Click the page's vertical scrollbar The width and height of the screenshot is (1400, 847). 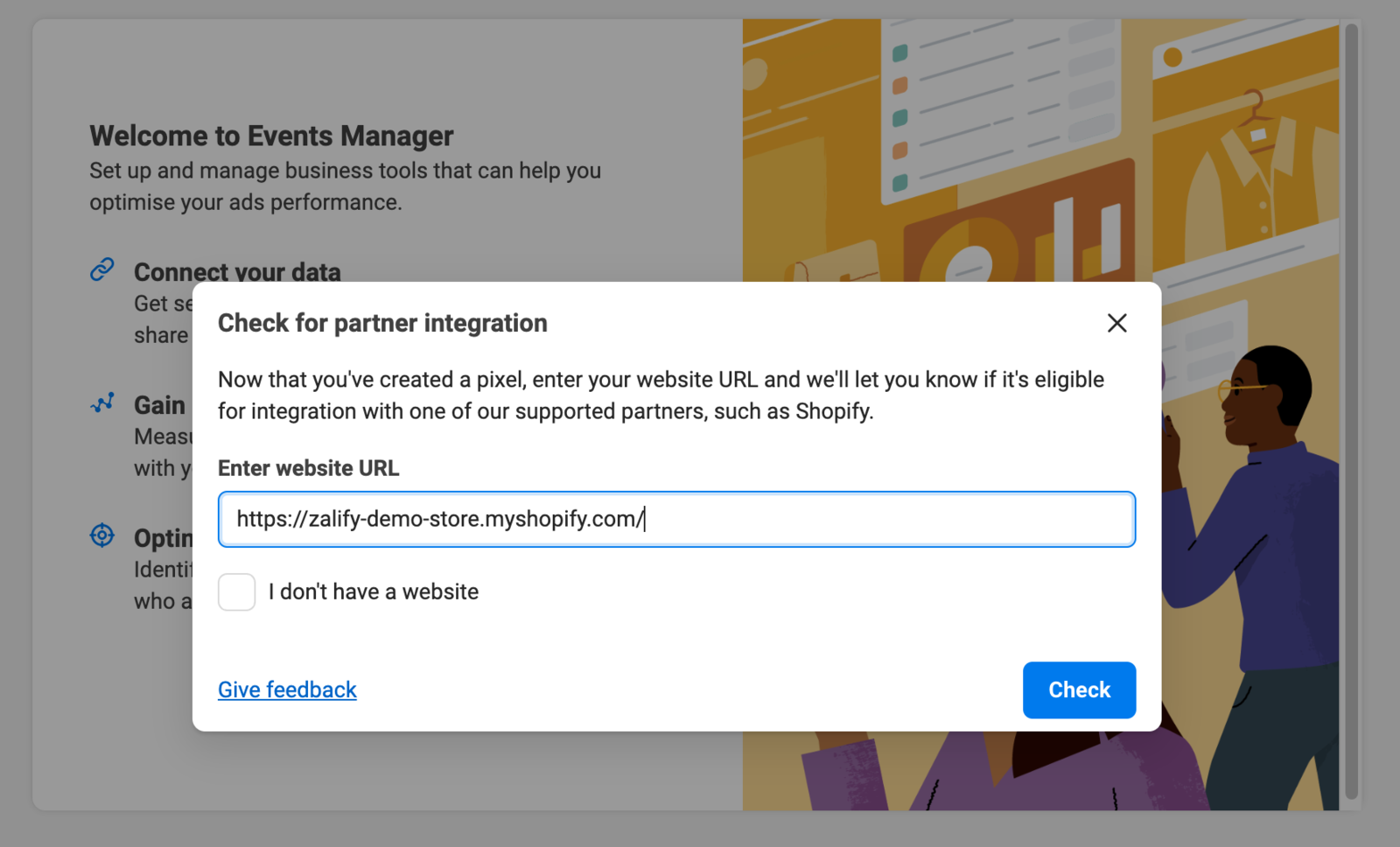[x=1351, y=411]
